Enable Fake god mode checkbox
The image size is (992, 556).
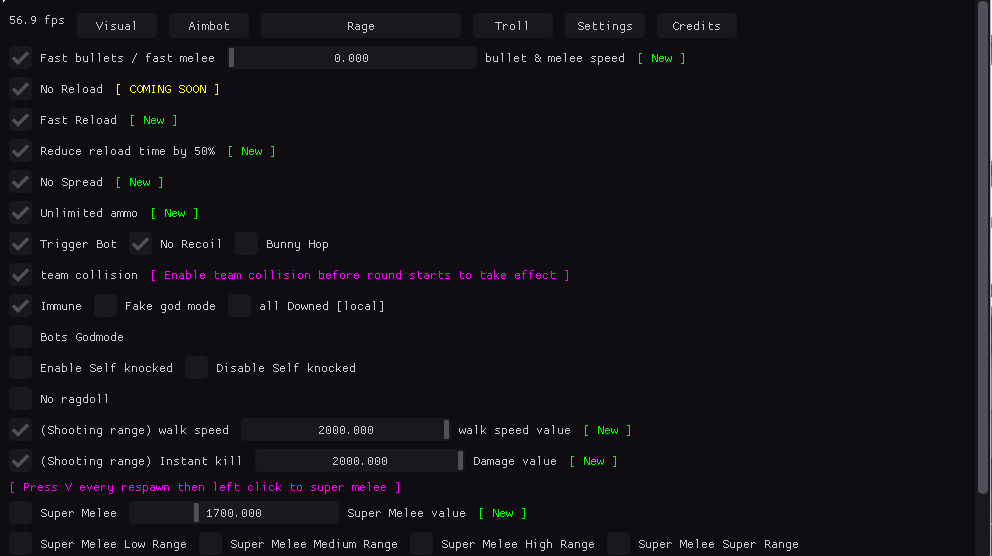pyautogui.click(x=106, y=306)
